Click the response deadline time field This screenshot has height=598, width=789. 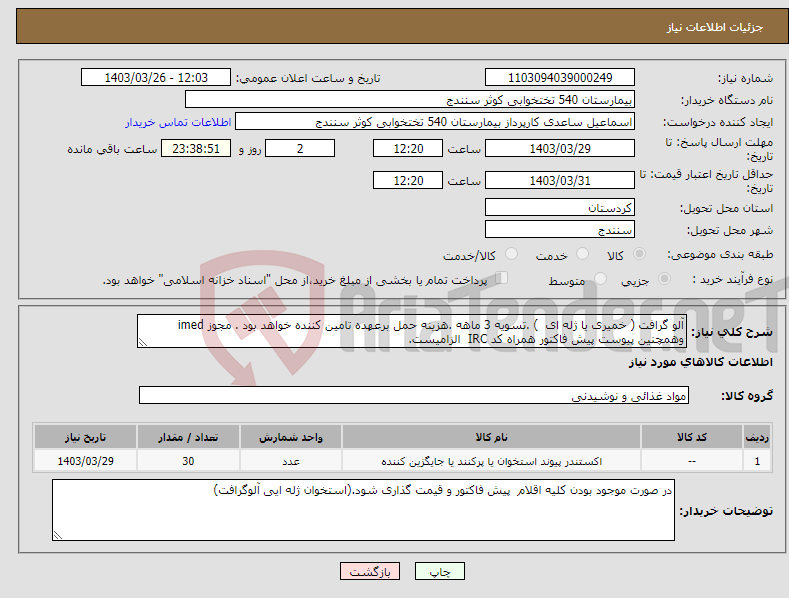coord(408,148)
